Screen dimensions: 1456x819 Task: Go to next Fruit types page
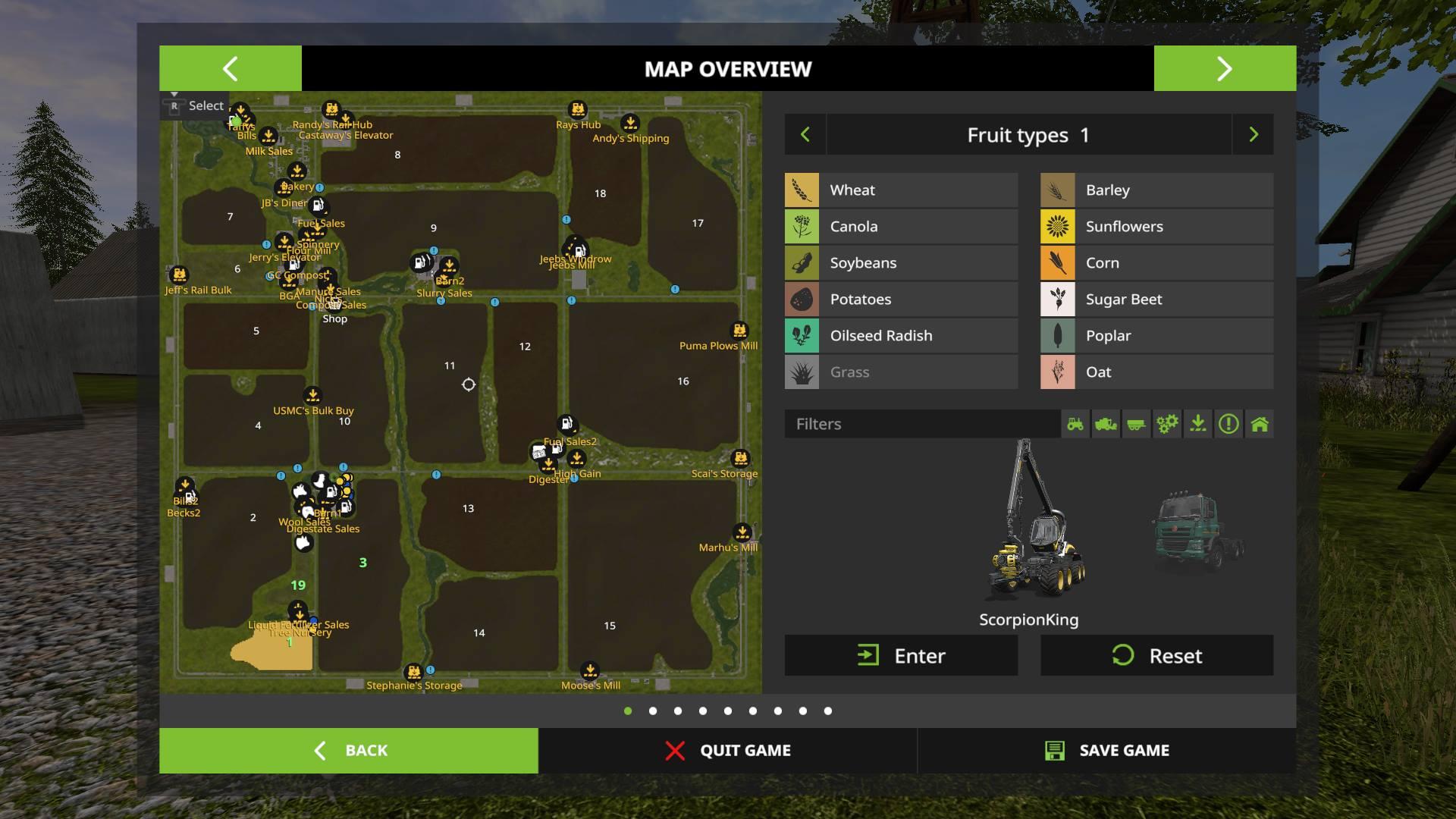point(1253,135)
